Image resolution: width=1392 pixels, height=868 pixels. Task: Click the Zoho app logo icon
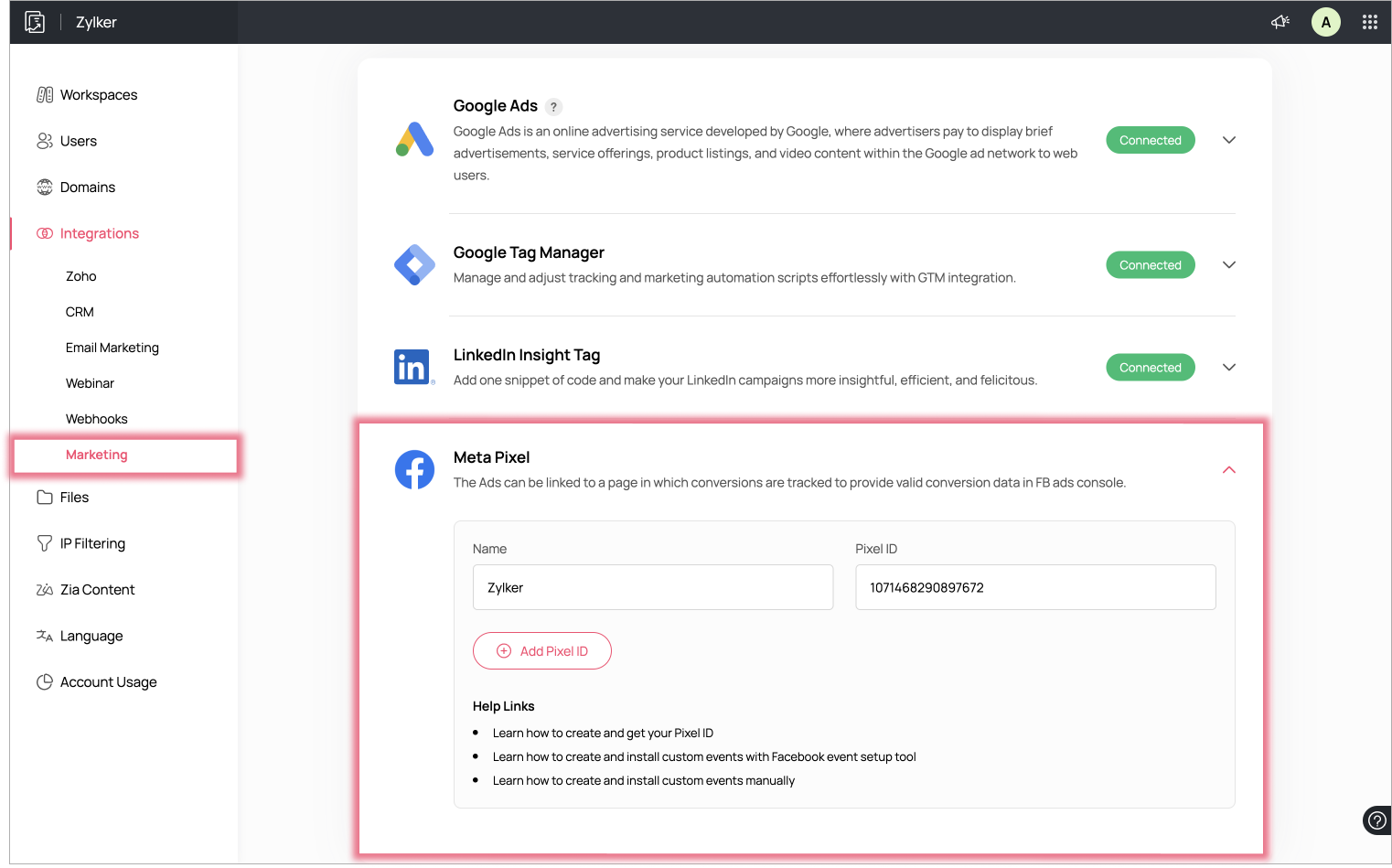tap(35, 22)
